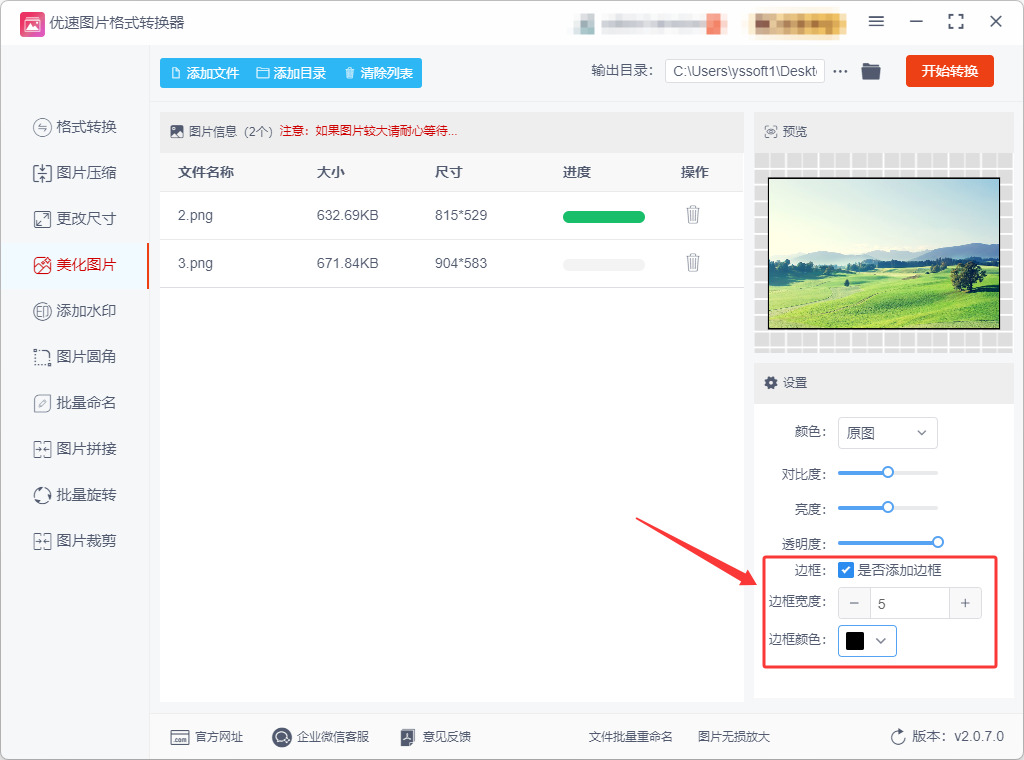Remove 3.png with the trash icon

pos(693,262)
